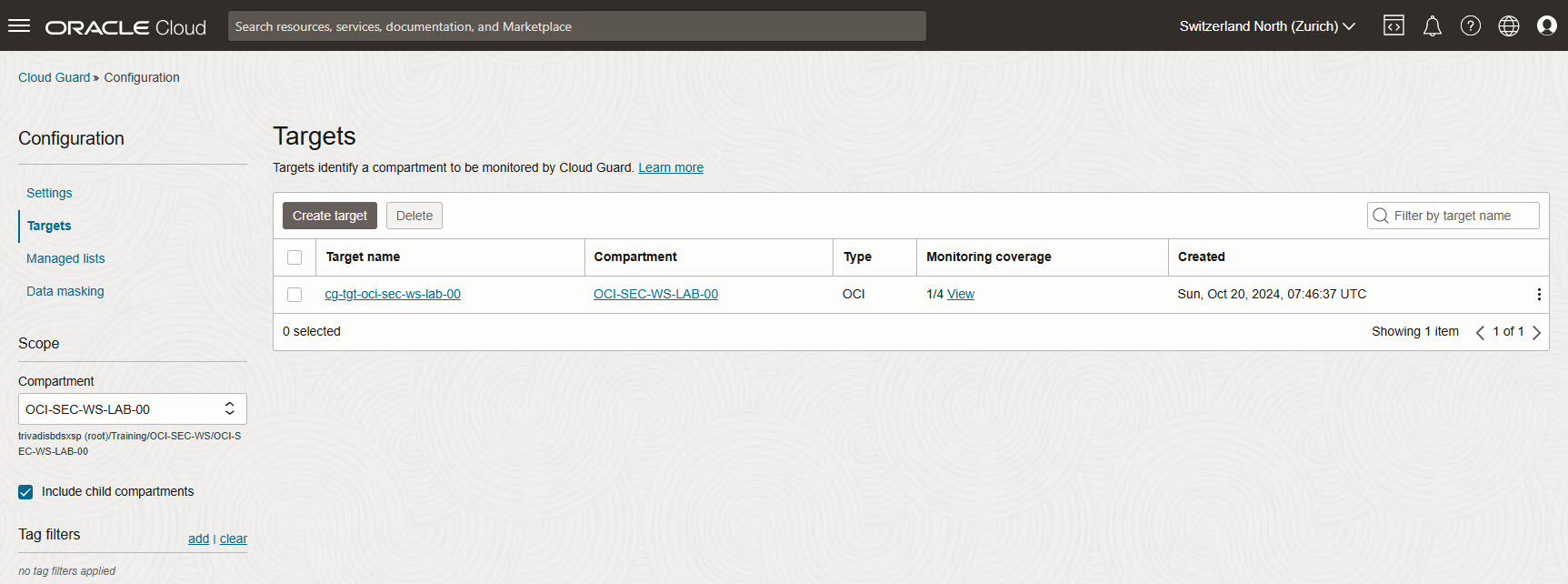The height and width of the screenshot is (584, 1568).
Task: Focus the top search resources field
Action: coord(577,26)
